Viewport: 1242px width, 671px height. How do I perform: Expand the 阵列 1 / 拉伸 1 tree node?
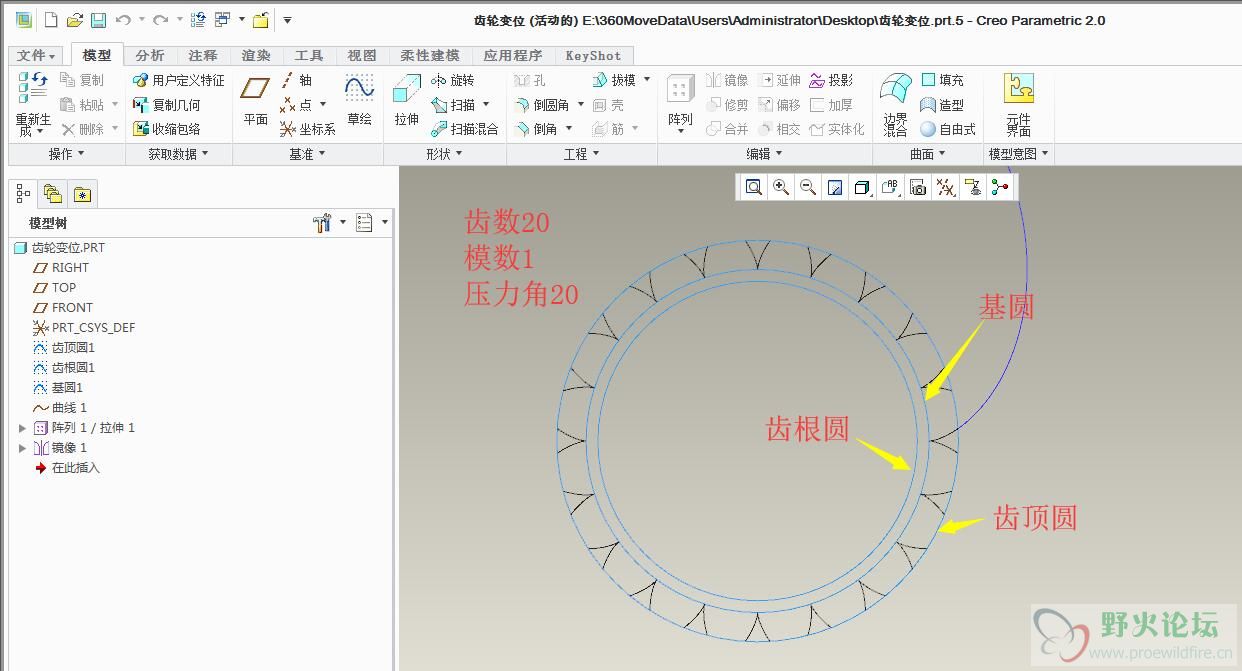pos(23,428)
